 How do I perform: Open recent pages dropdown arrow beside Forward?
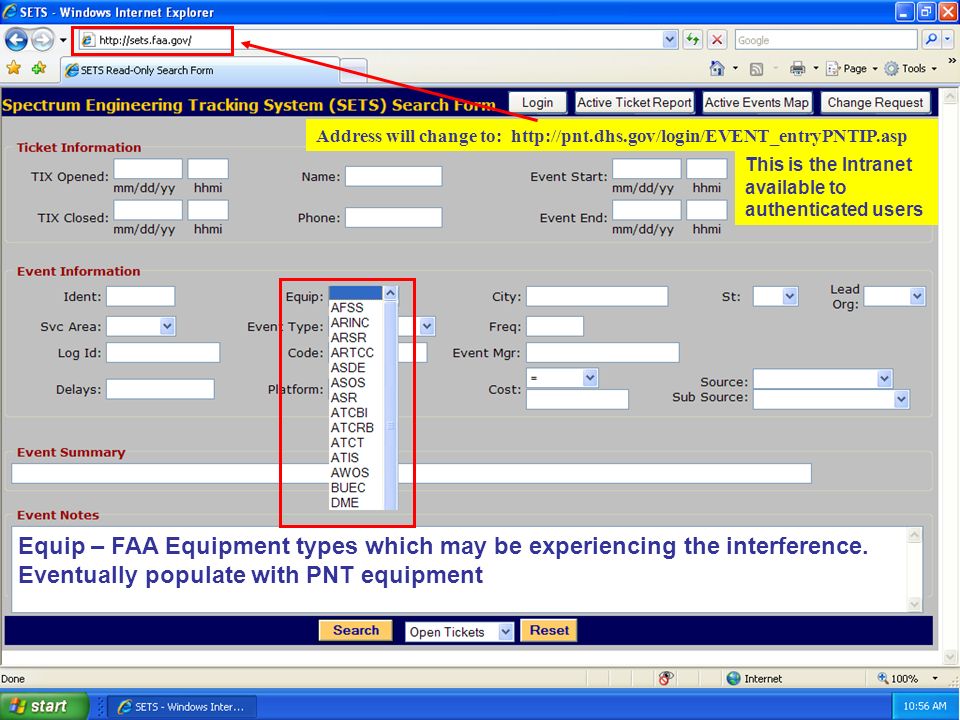(63, 40)
